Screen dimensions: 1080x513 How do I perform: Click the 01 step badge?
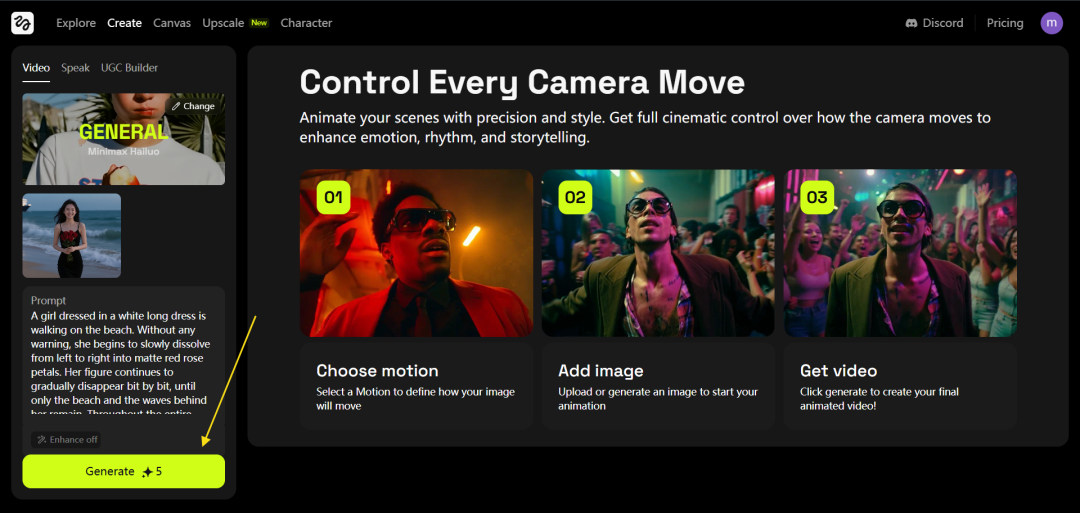[333, 197]
